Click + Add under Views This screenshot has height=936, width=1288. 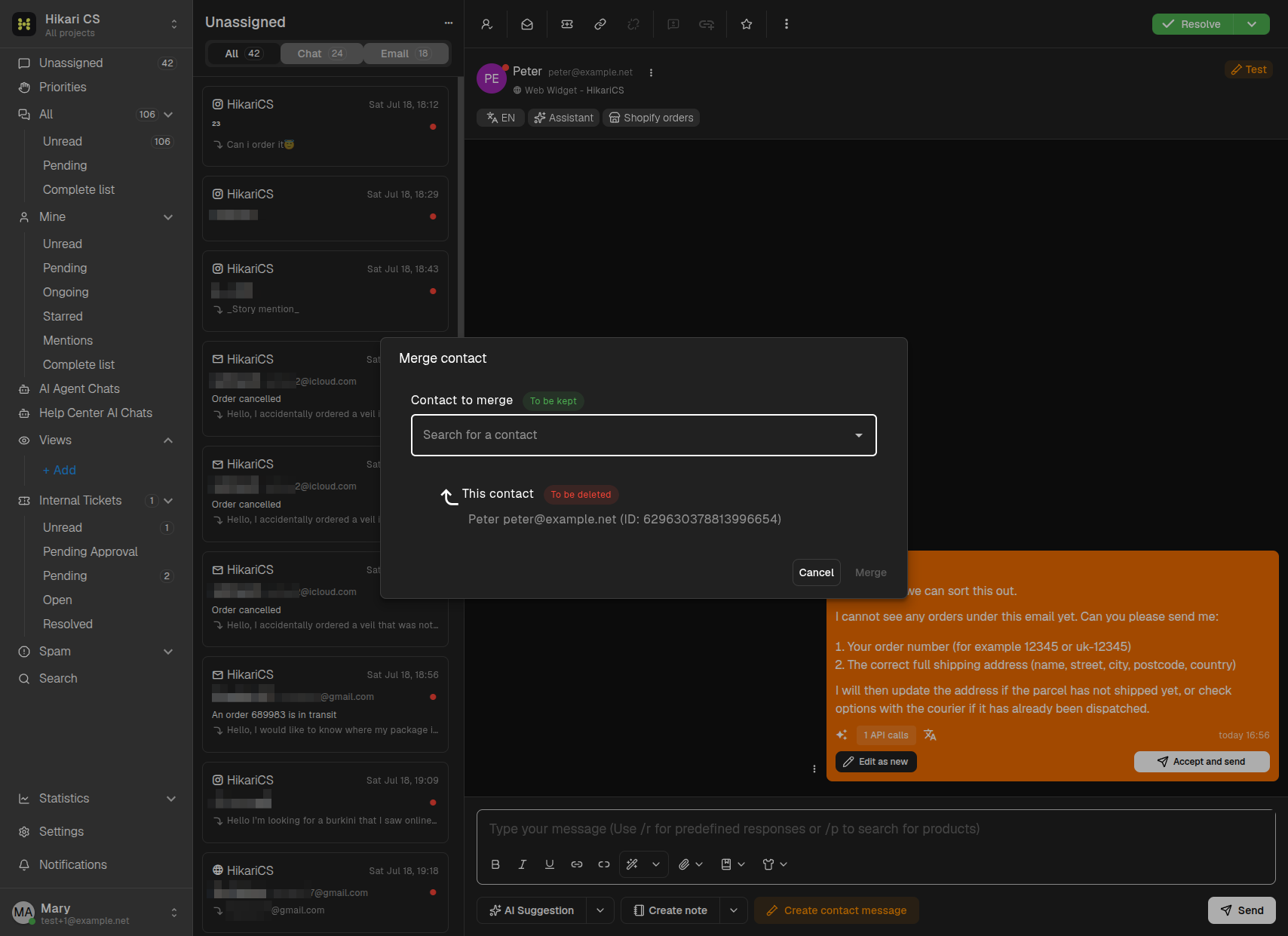pyautogui.click(x=60, y=471)
